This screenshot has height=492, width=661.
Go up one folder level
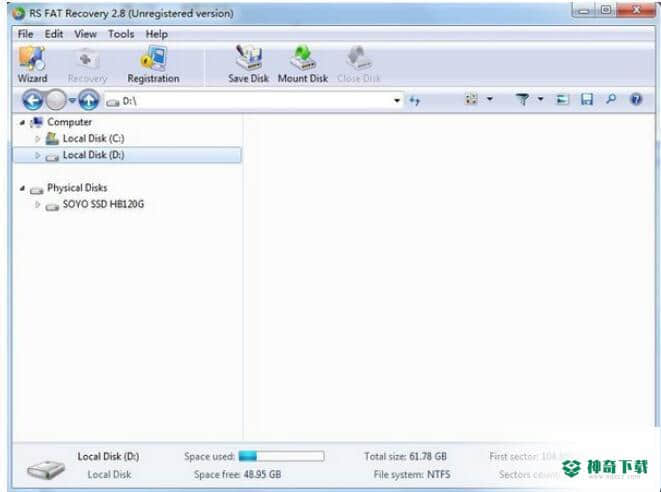(x=89, y=100)
